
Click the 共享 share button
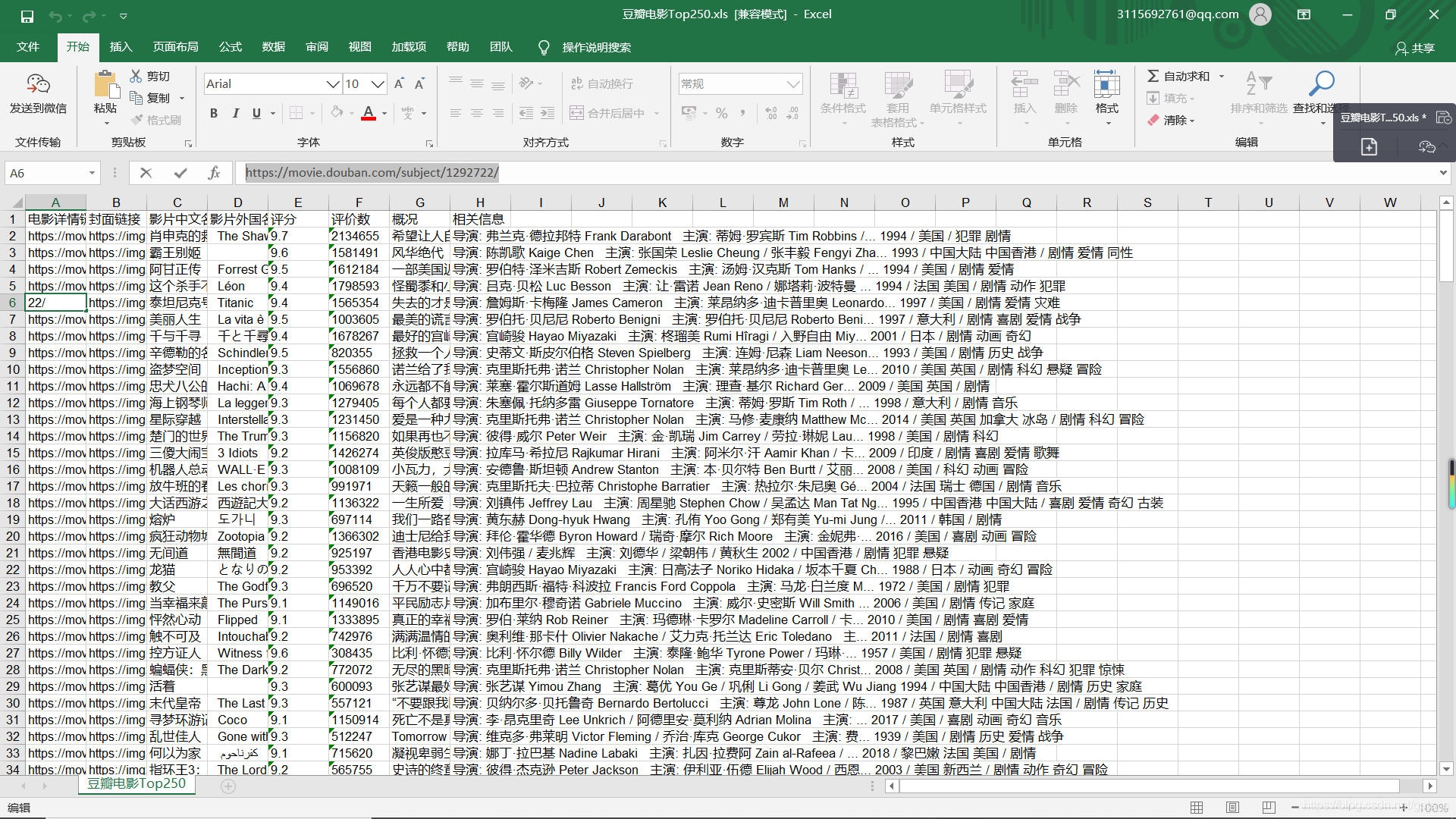click(1415, 48)
